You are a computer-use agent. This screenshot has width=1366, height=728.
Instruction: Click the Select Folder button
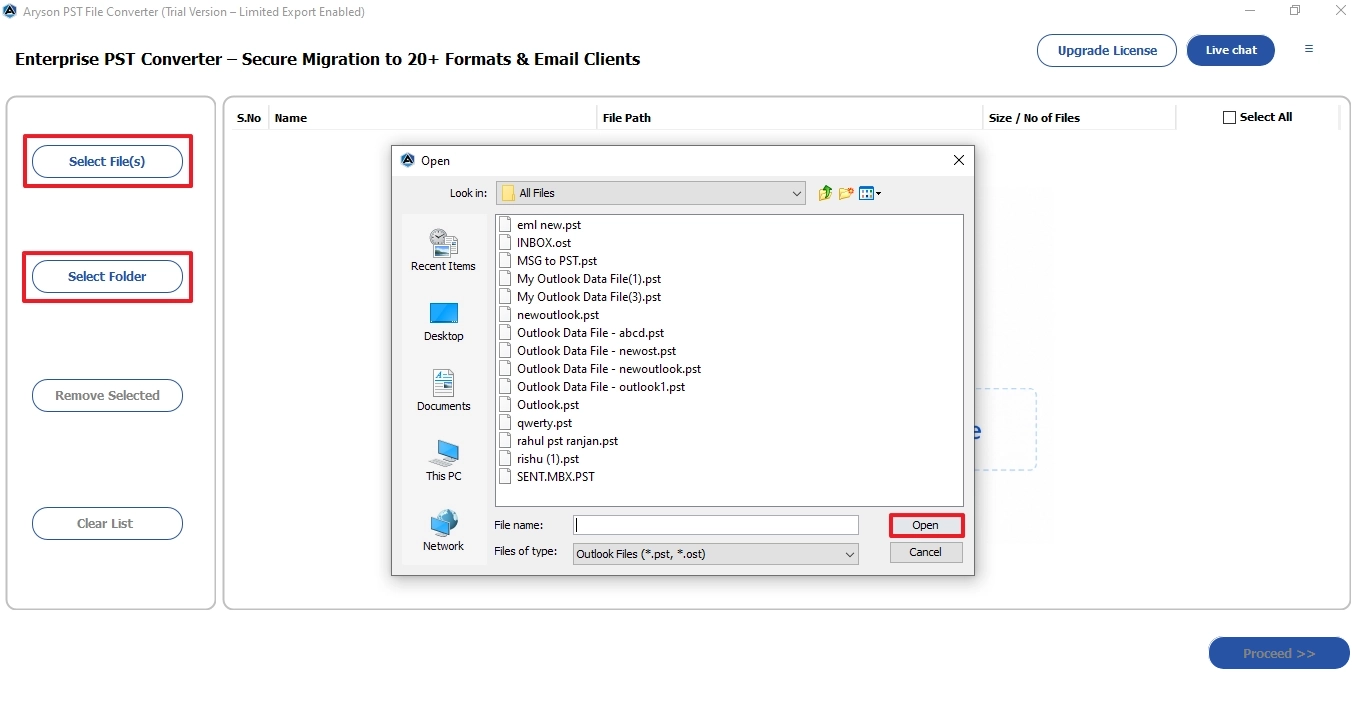pos(107,277)
